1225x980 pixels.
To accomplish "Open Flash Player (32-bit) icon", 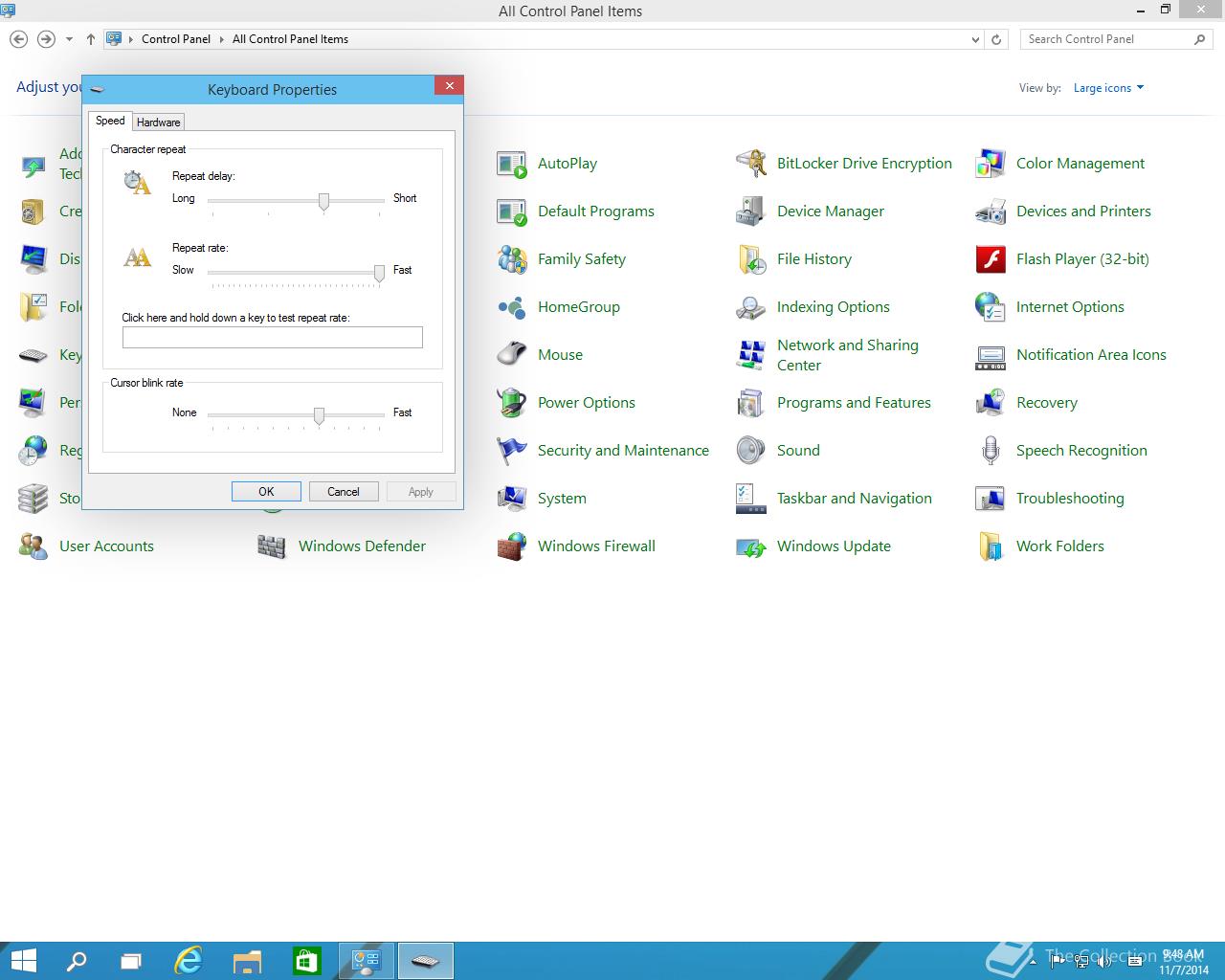I will coord(991,259).
